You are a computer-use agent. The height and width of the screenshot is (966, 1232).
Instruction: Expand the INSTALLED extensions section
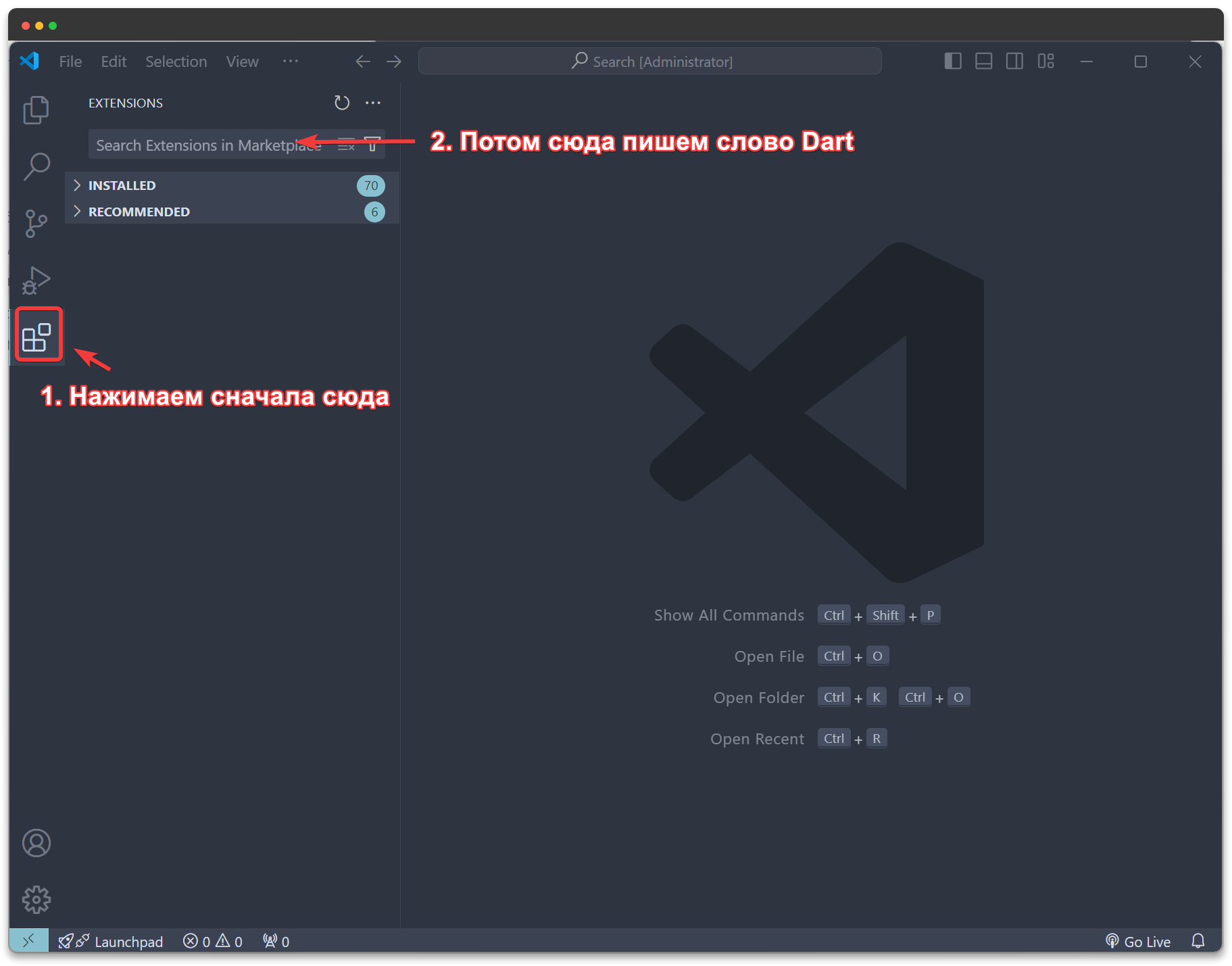122,185
